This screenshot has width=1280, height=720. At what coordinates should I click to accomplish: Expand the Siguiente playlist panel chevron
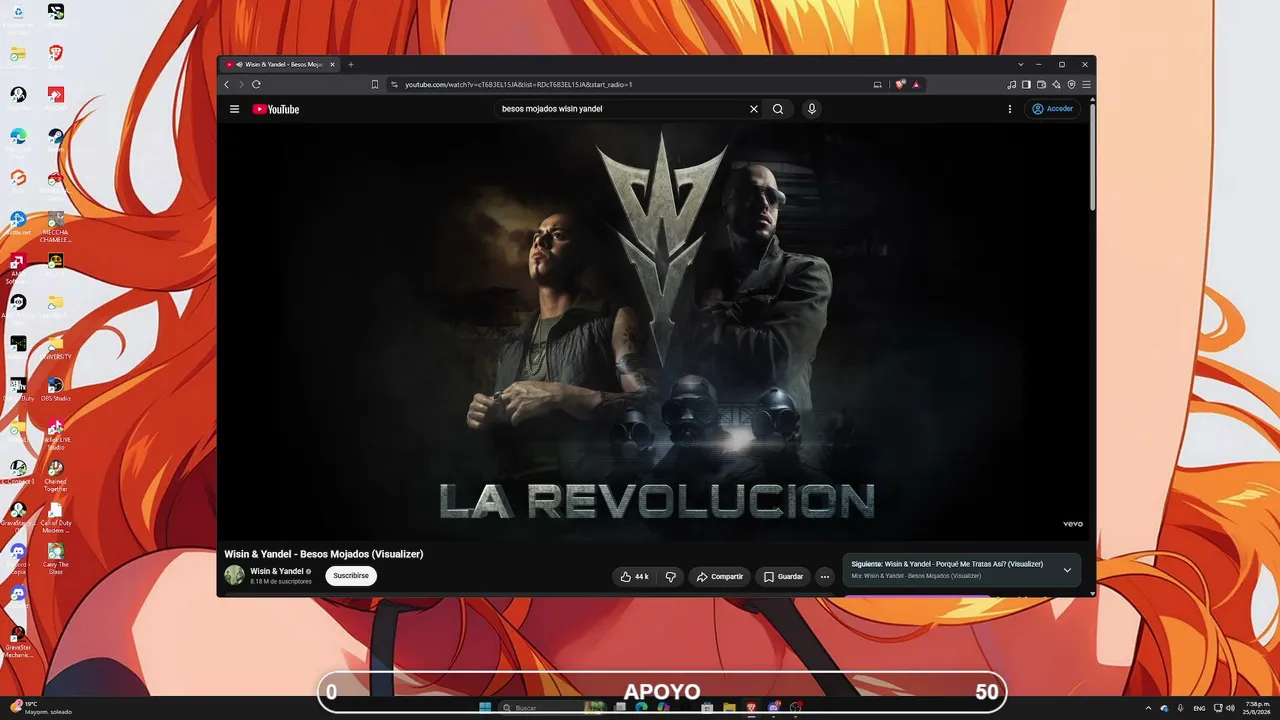tap(1067, 570)
